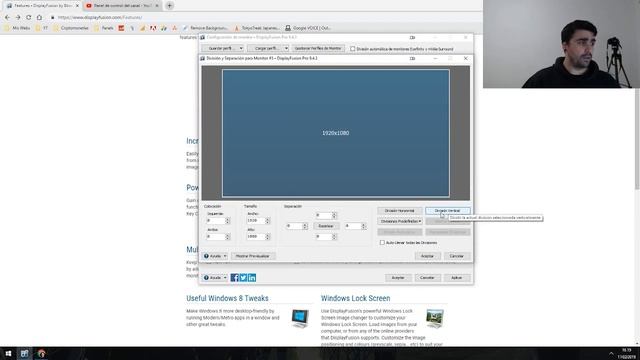Click the bottom Separación value field
This screenshot has width=640, height=360.
pyautogui.click(x=323, y=236)
